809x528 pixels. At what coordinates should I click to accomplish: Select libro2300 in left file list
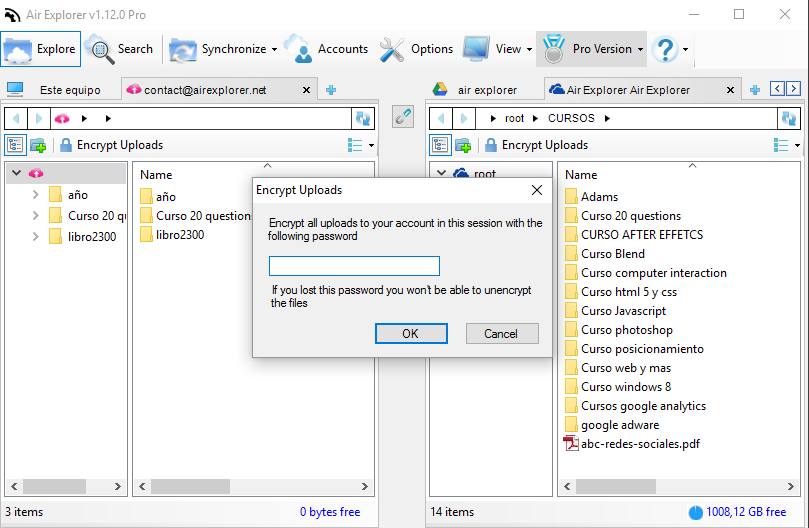173,235
